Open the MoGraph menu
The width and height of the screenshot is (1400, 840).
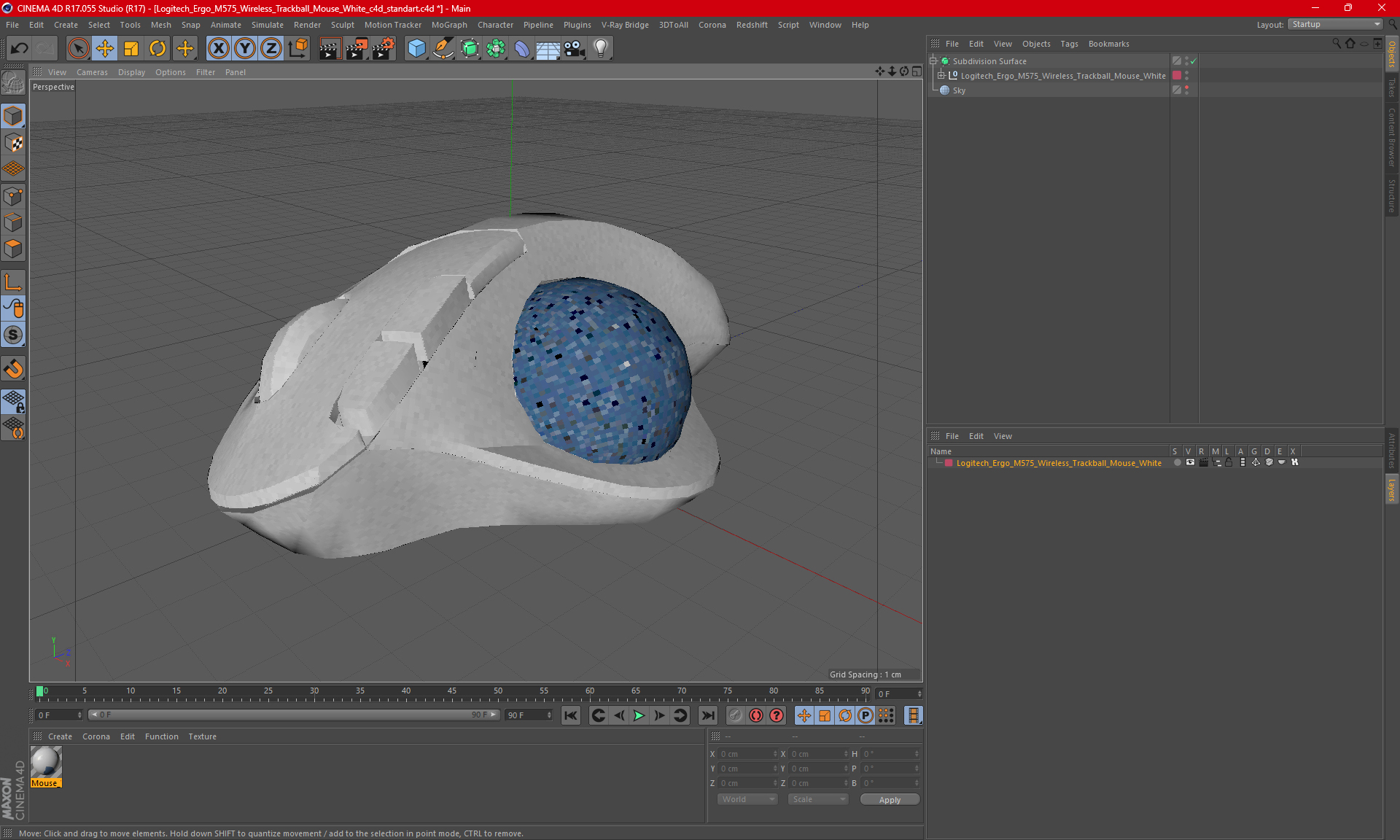tap(449, 25)
